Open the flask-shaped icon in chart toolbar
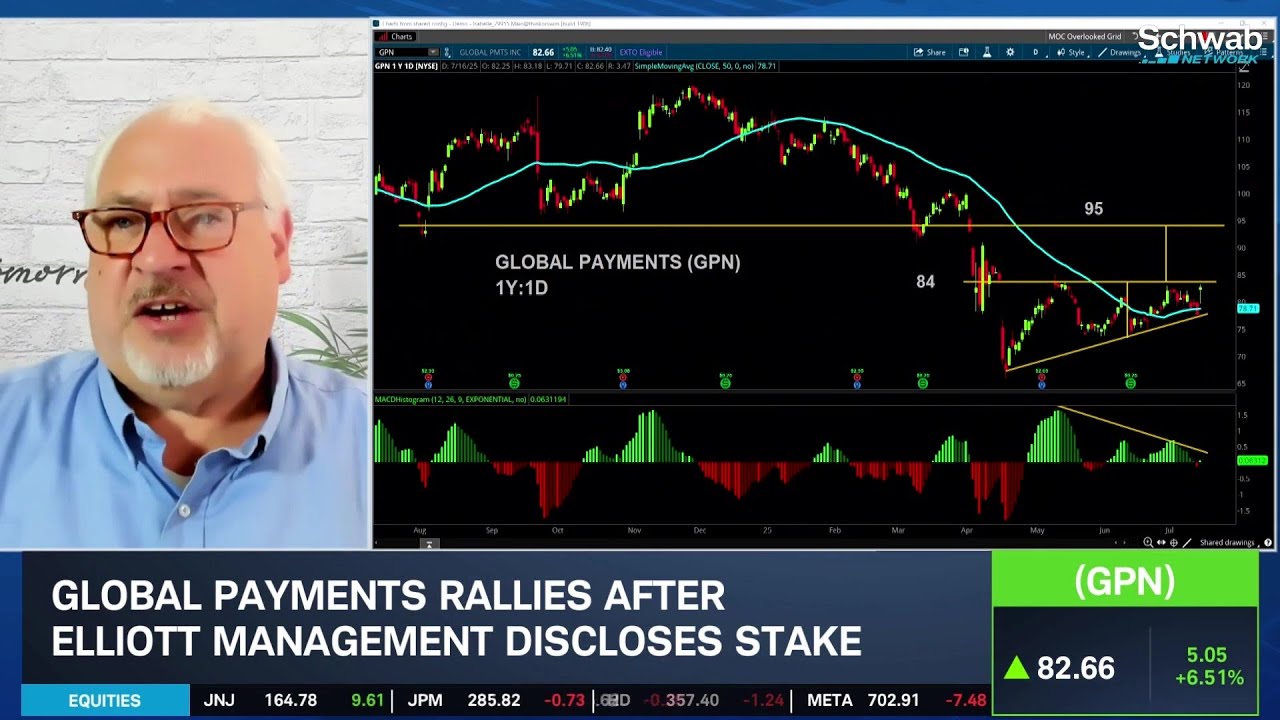This screenshot has height=720, width=1280. coord(986,52)
